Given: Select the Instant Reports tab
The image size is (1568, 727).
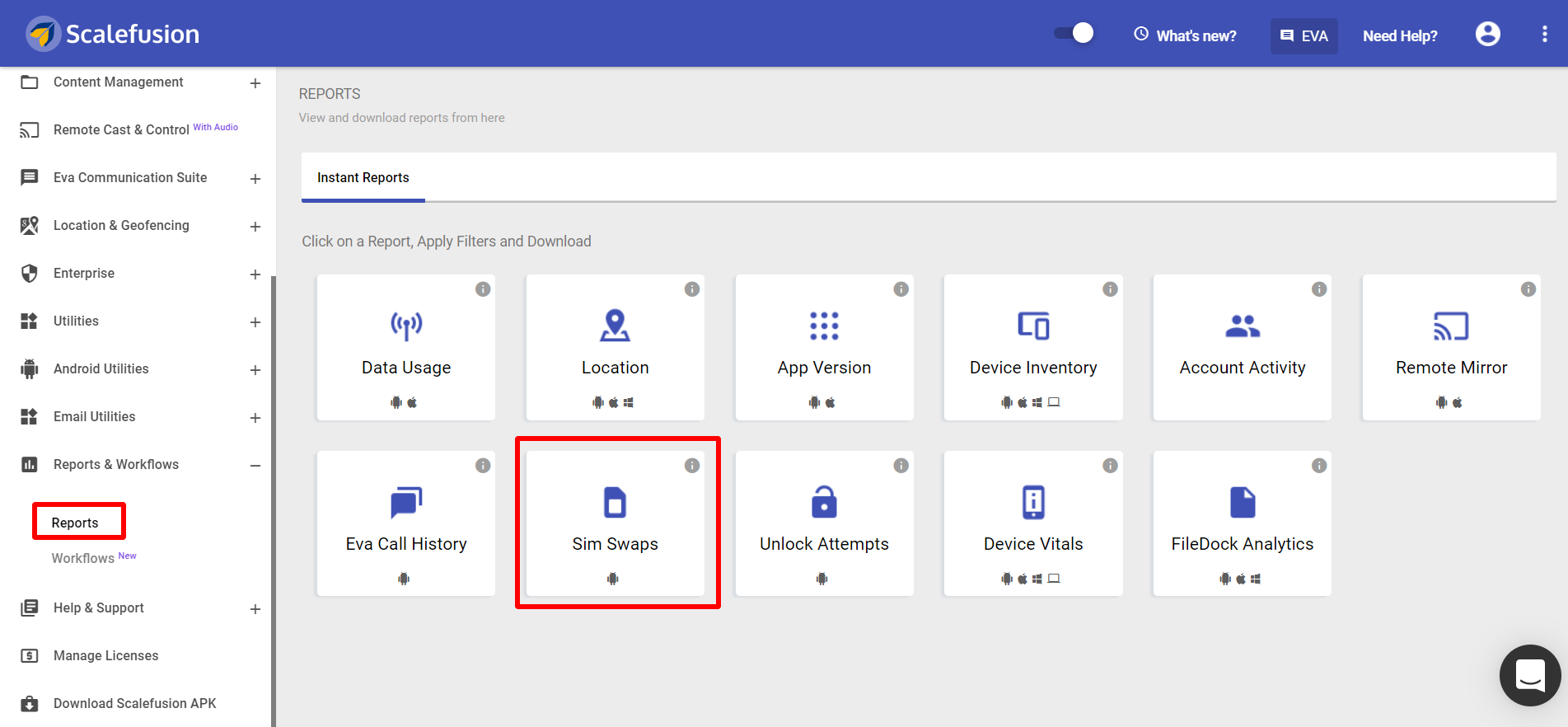Looking at the screenshot, I should [363, 177].
